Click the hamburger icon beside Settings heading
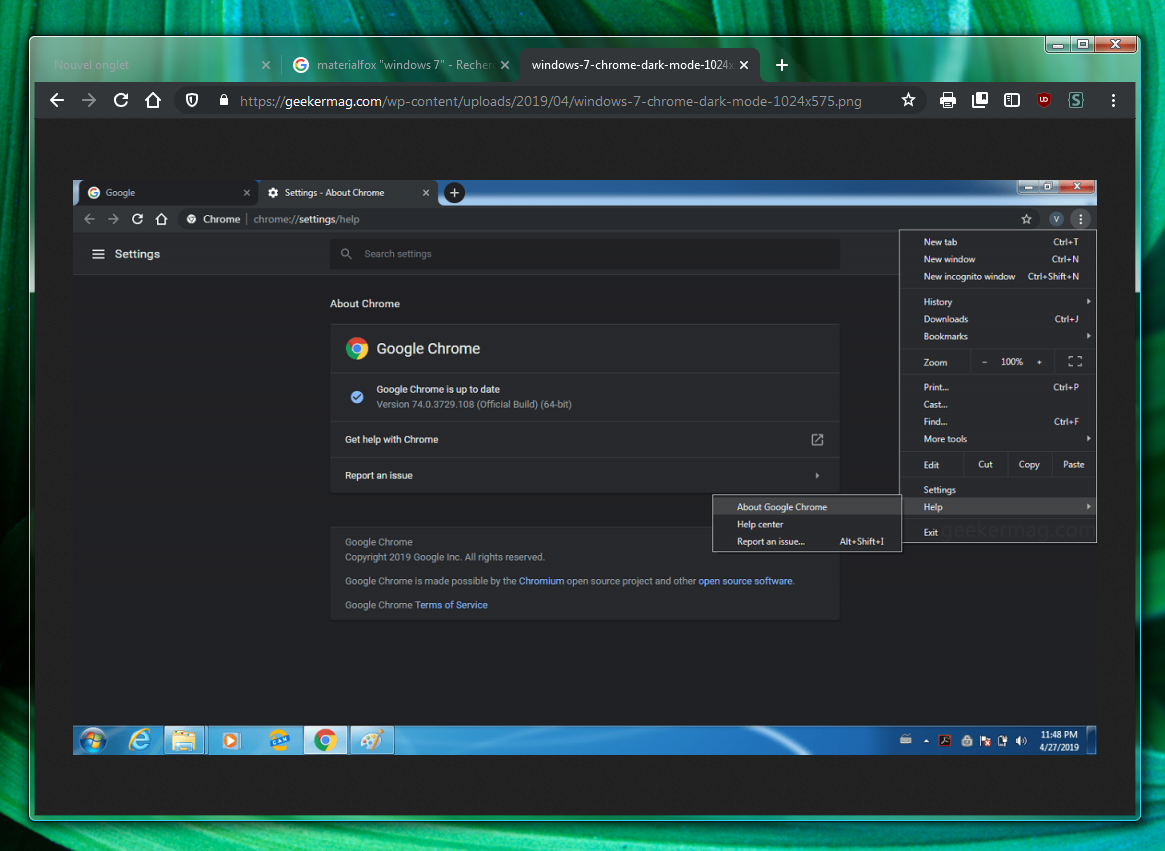Viewport: 1165px width, 851px height. 98,254
